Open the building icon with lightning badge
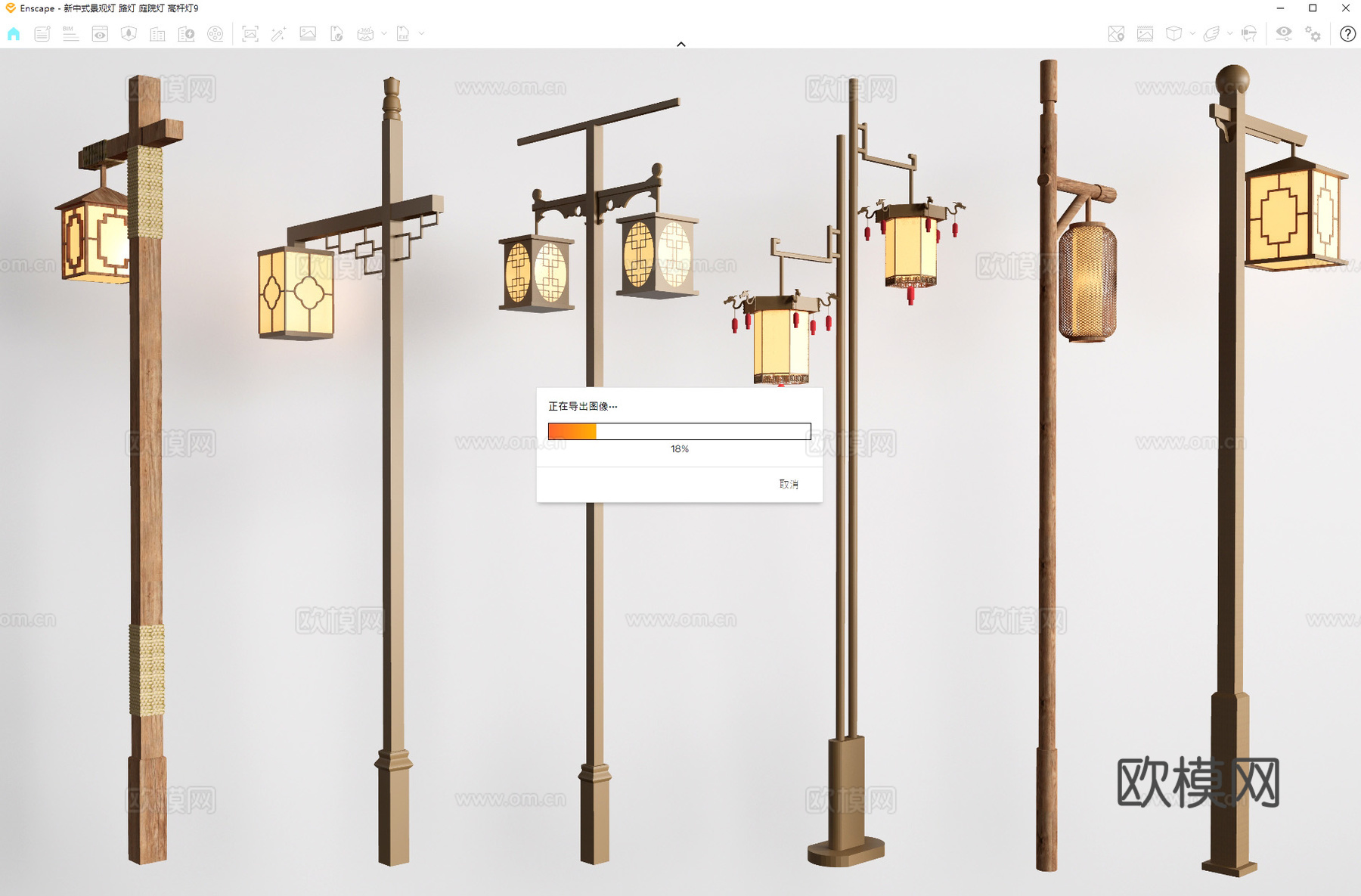The image size is (1361, 896). pos(186,34)
